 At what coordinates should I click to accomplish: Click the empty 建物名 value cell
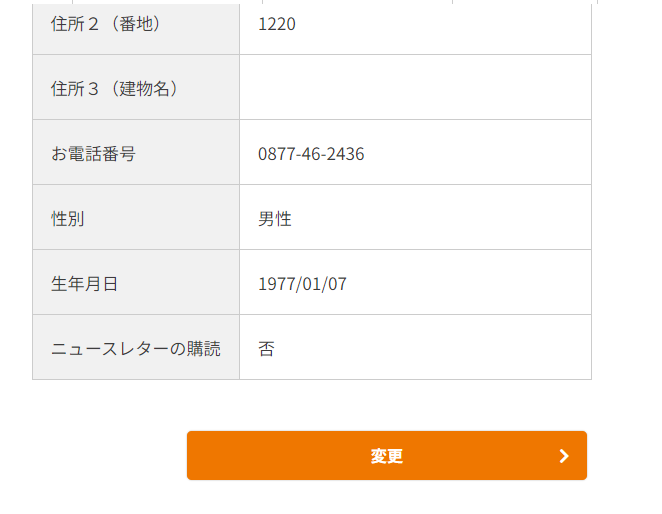415,88
